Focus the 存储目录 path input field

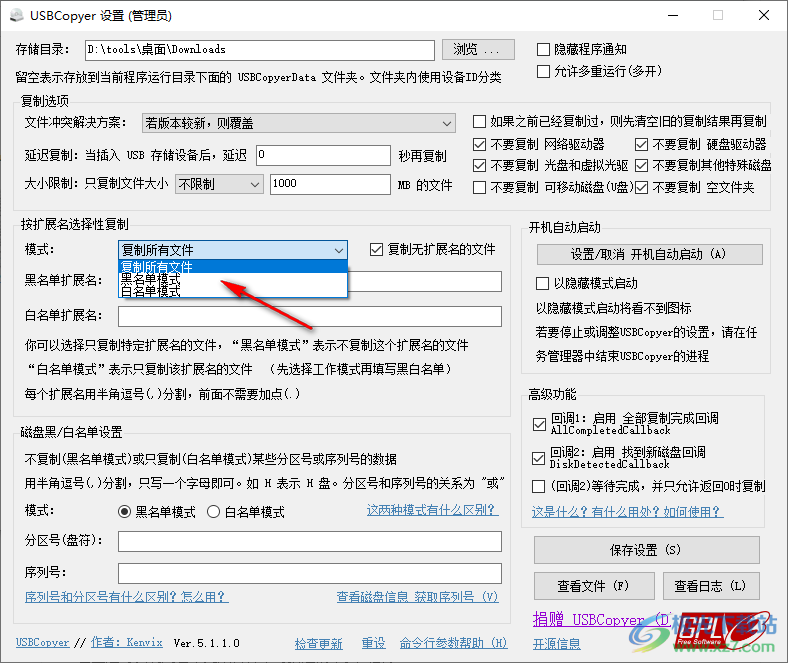pyautogui.click(x=260, y=50)
